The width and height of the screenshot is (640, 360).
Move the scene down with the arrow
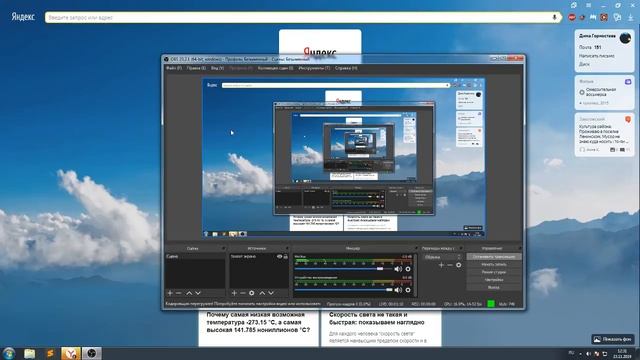pos(198,293)
